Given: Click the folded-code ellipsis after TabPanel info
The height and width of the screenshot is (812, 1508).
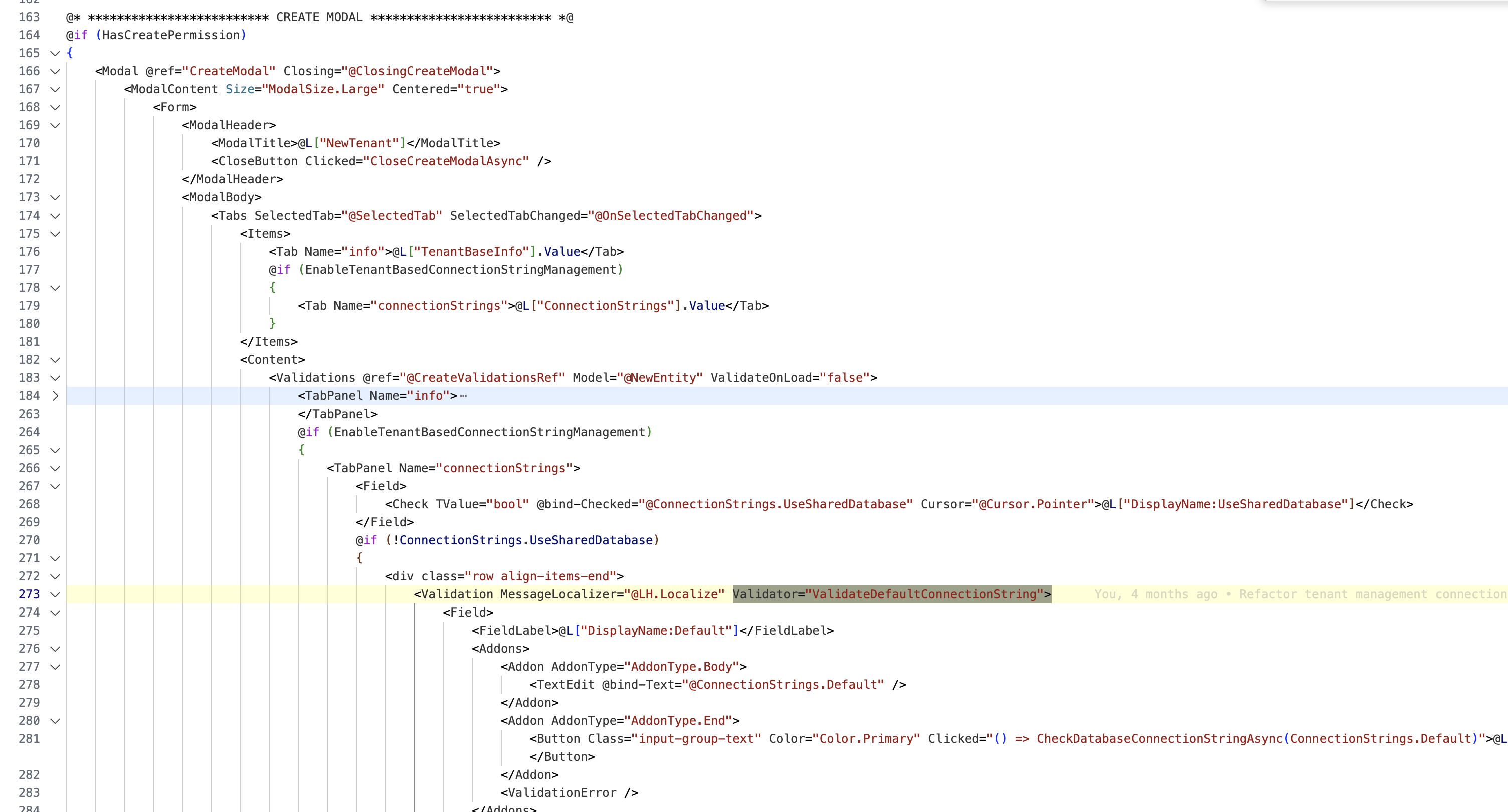Looking at the screenshot, I should click(x=463, y=396).
